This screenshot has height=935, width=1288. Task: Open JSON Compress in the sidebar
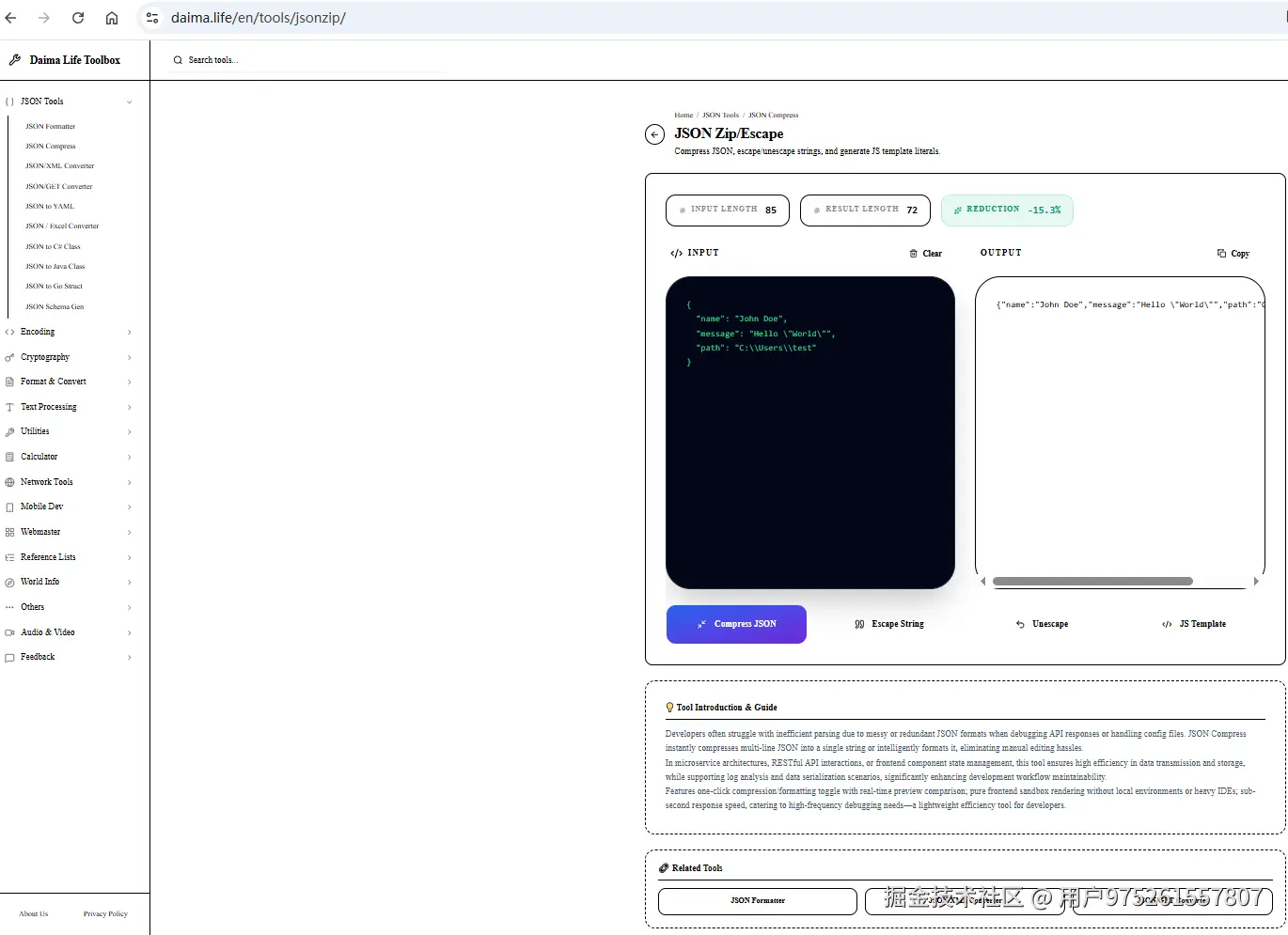point(51,146)
